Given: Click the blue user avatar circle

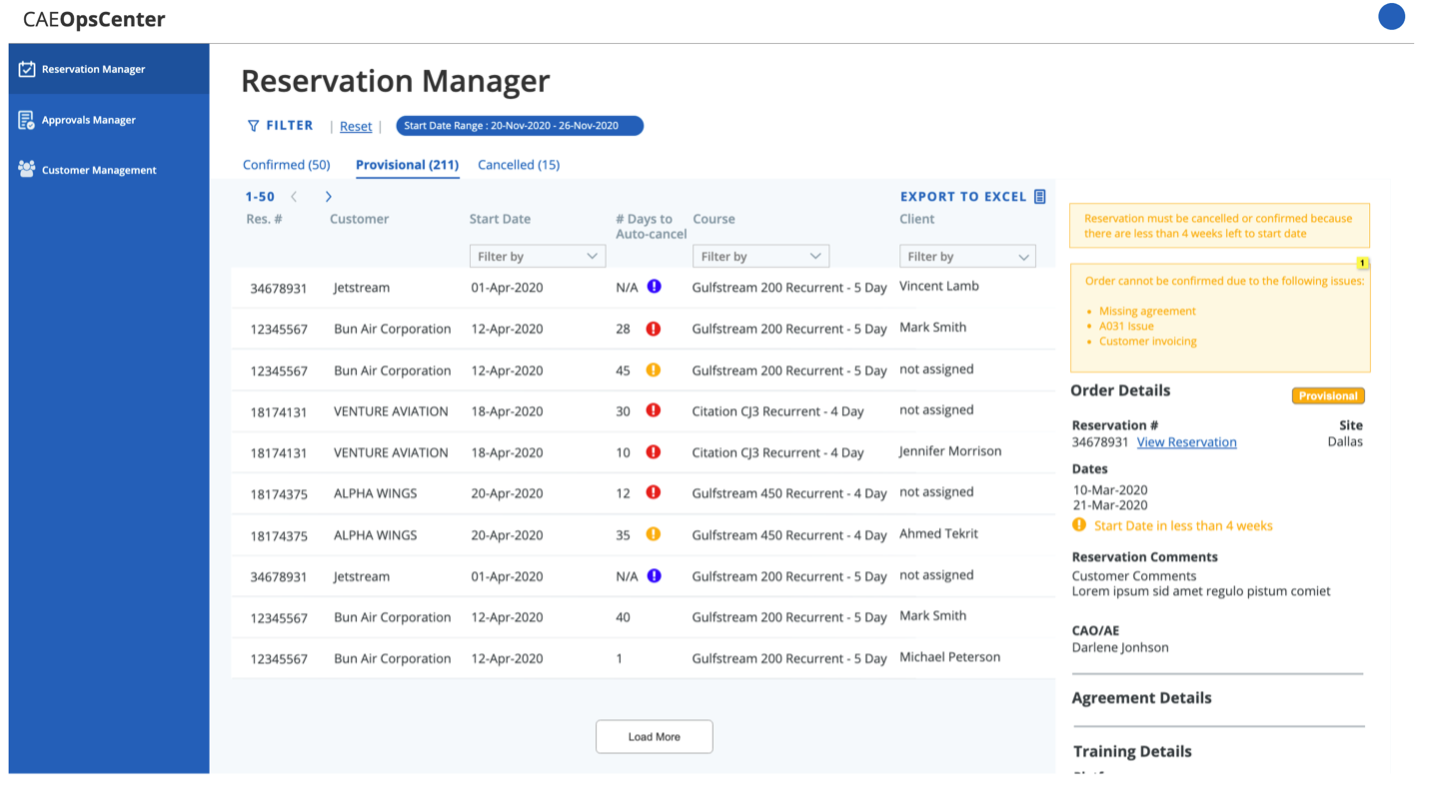Looking at the screenshot, I should (x=1391, y=17).
